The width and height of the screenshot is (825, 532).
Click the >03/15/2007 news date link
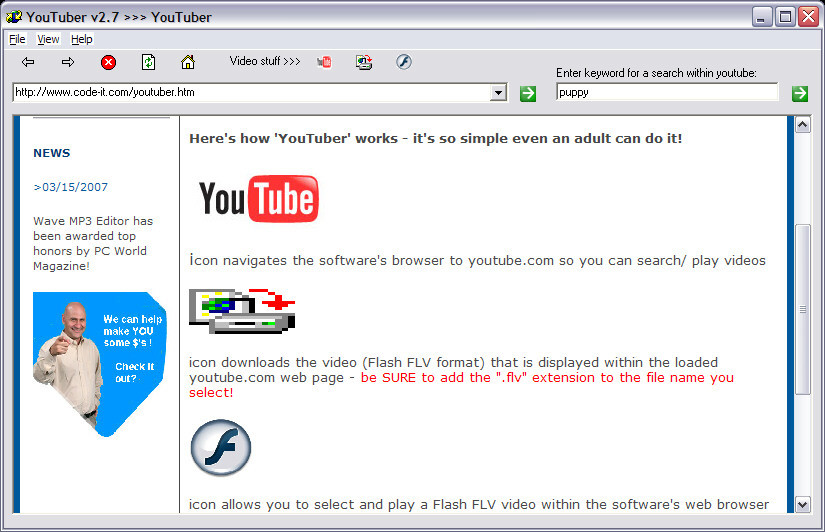coord(71,187)
